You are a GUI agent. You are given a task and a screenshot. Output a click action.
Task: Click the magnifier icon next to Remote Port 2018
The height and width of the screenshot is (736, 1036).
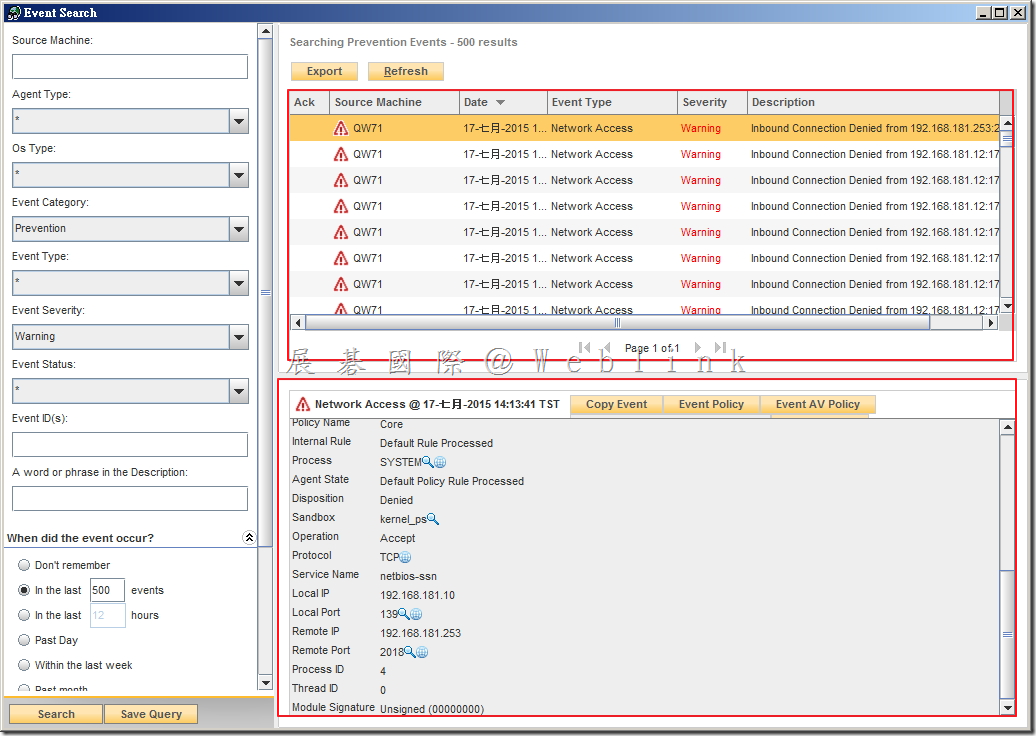click(x=410, y=652)
